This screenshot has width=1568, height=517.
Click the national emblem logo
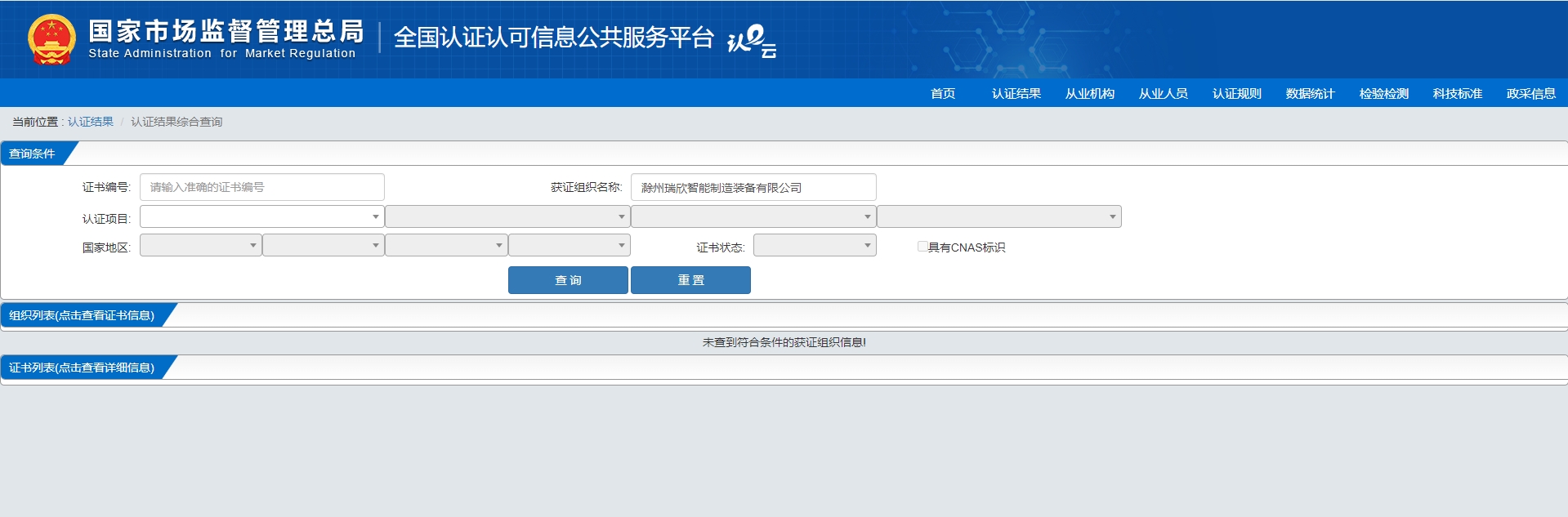[51, 39]
